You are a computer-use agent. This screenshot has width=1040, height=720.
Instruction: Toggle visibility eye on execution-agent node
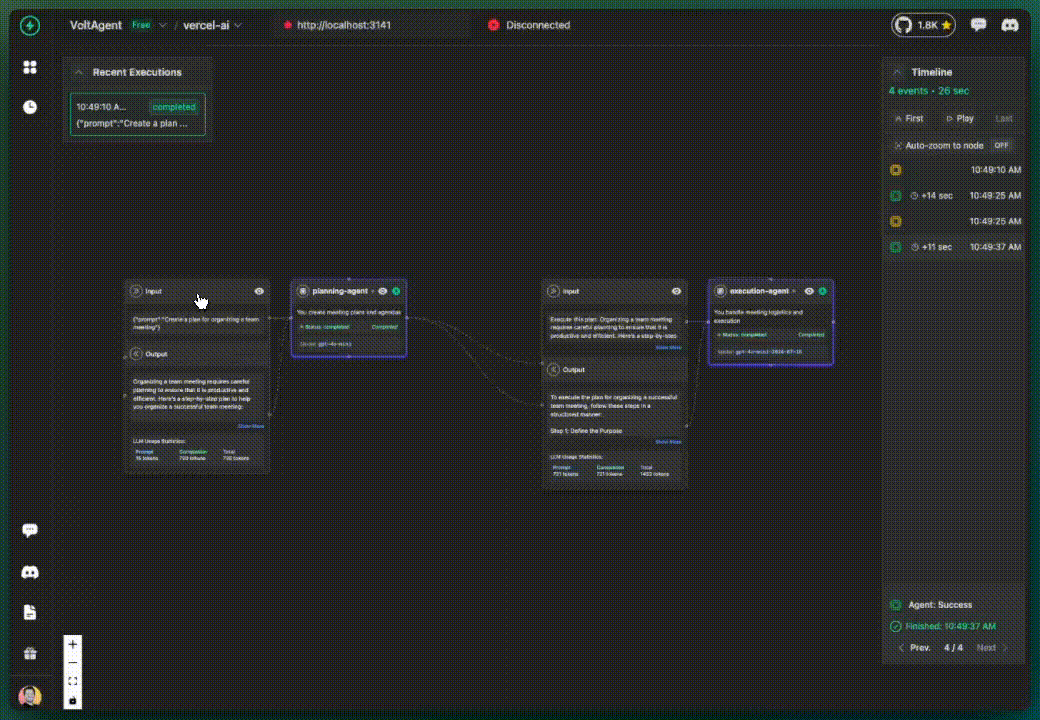tap(809, 291)
